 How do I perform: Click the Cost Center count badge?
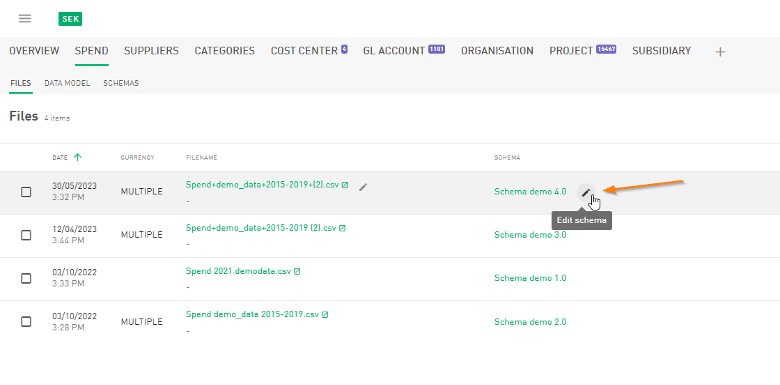(x=344, y=49)
